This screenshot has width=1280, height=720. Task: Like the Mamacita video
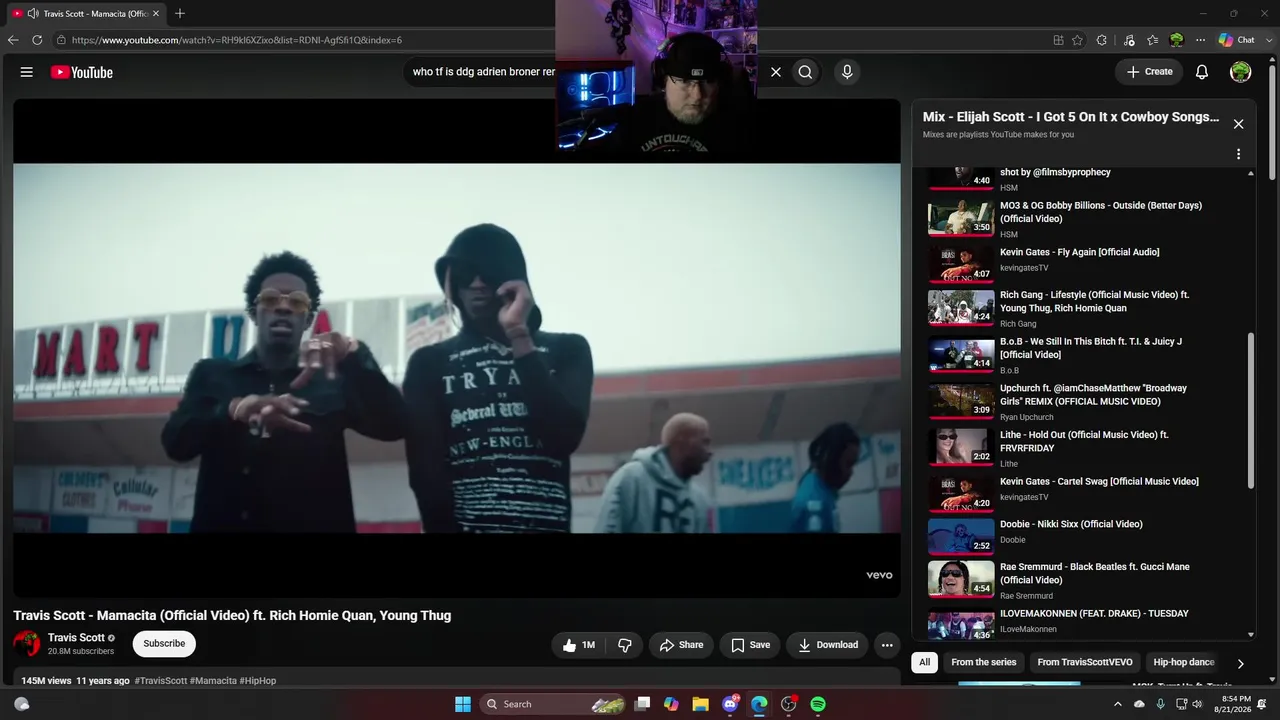(x=579, y=645)
